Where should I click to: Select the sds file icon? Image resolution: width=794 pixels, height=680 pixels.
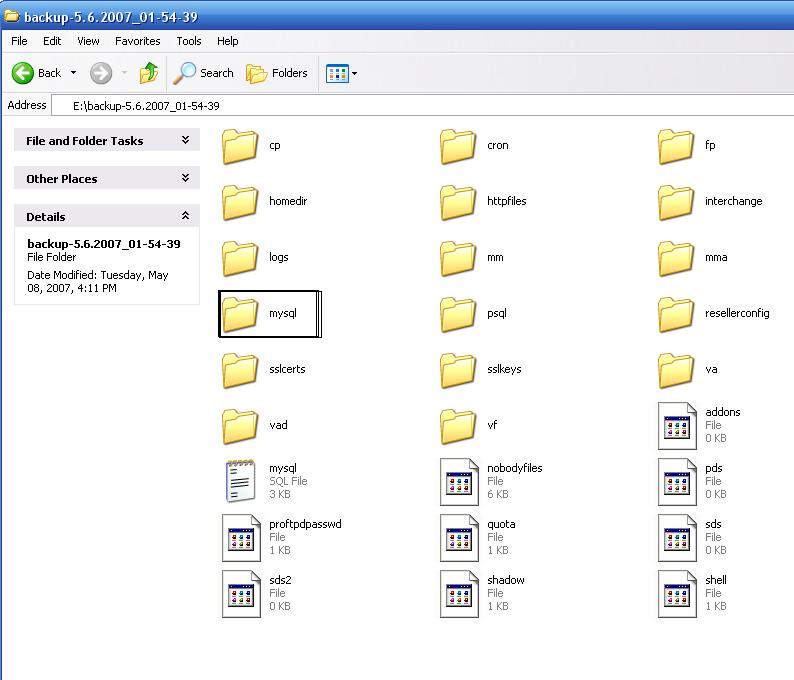677,538
